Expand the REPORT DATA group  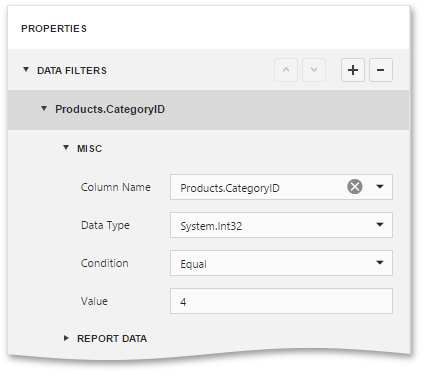66,338
